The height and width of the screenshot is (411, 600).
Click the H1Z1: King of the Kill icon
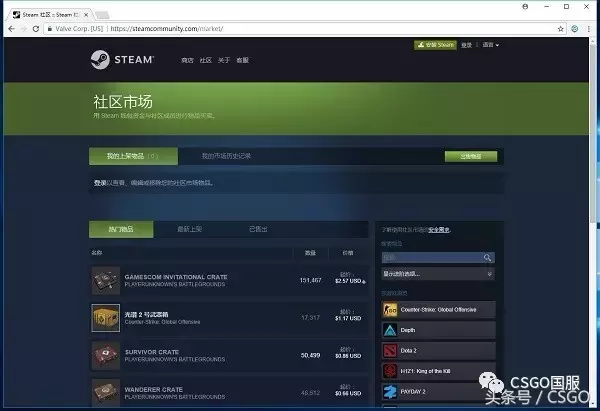coord(390,371)
